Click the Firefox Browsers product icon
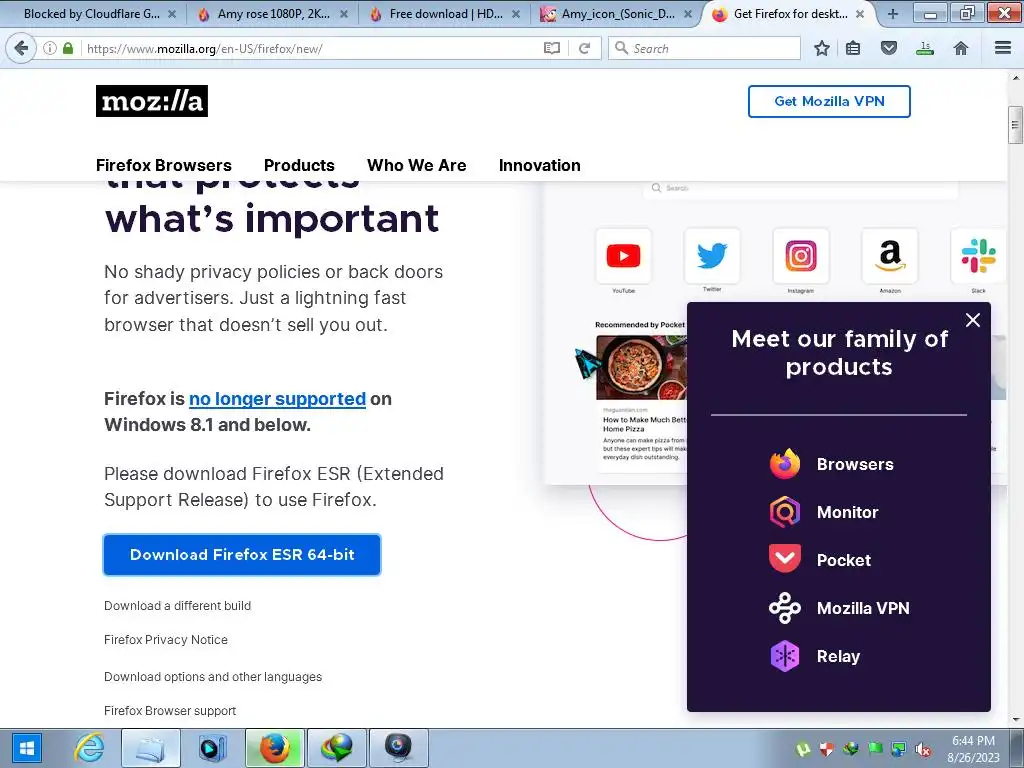The height and width of the screenshot is (768, 1024). click(785, 464)
